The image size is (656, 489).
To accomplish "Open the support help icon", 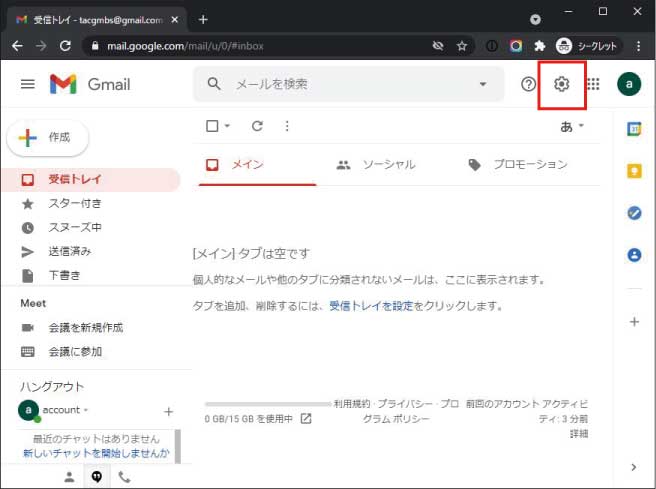I will pos(529,84).
